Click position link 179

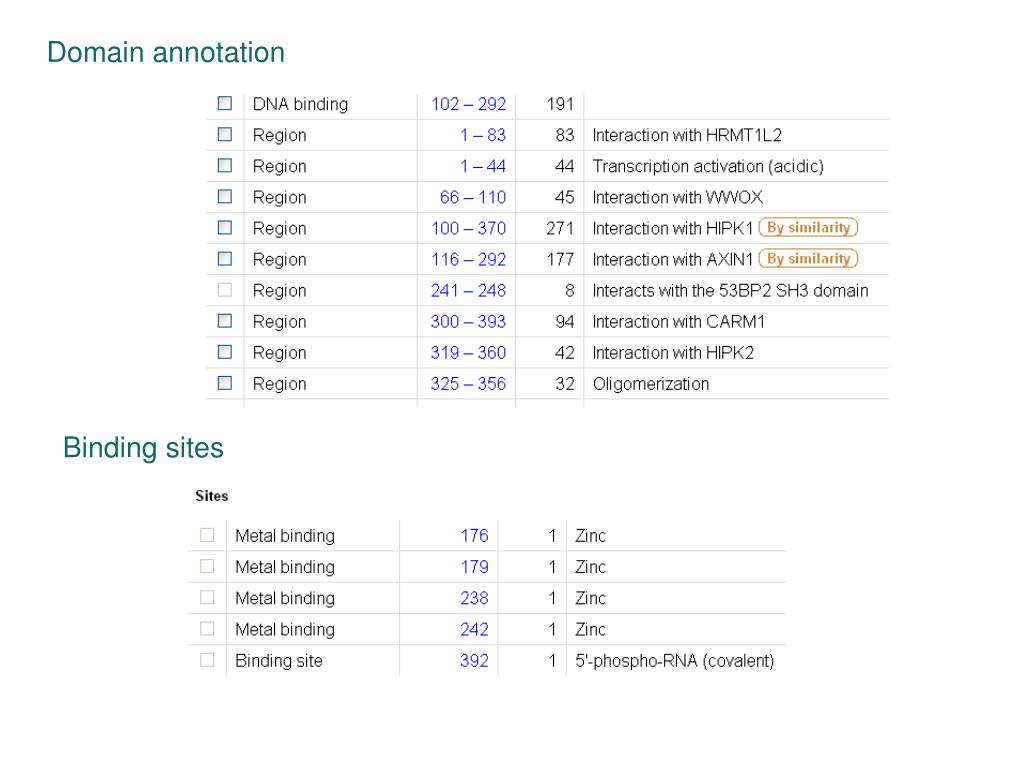click(x=474, y=567)
